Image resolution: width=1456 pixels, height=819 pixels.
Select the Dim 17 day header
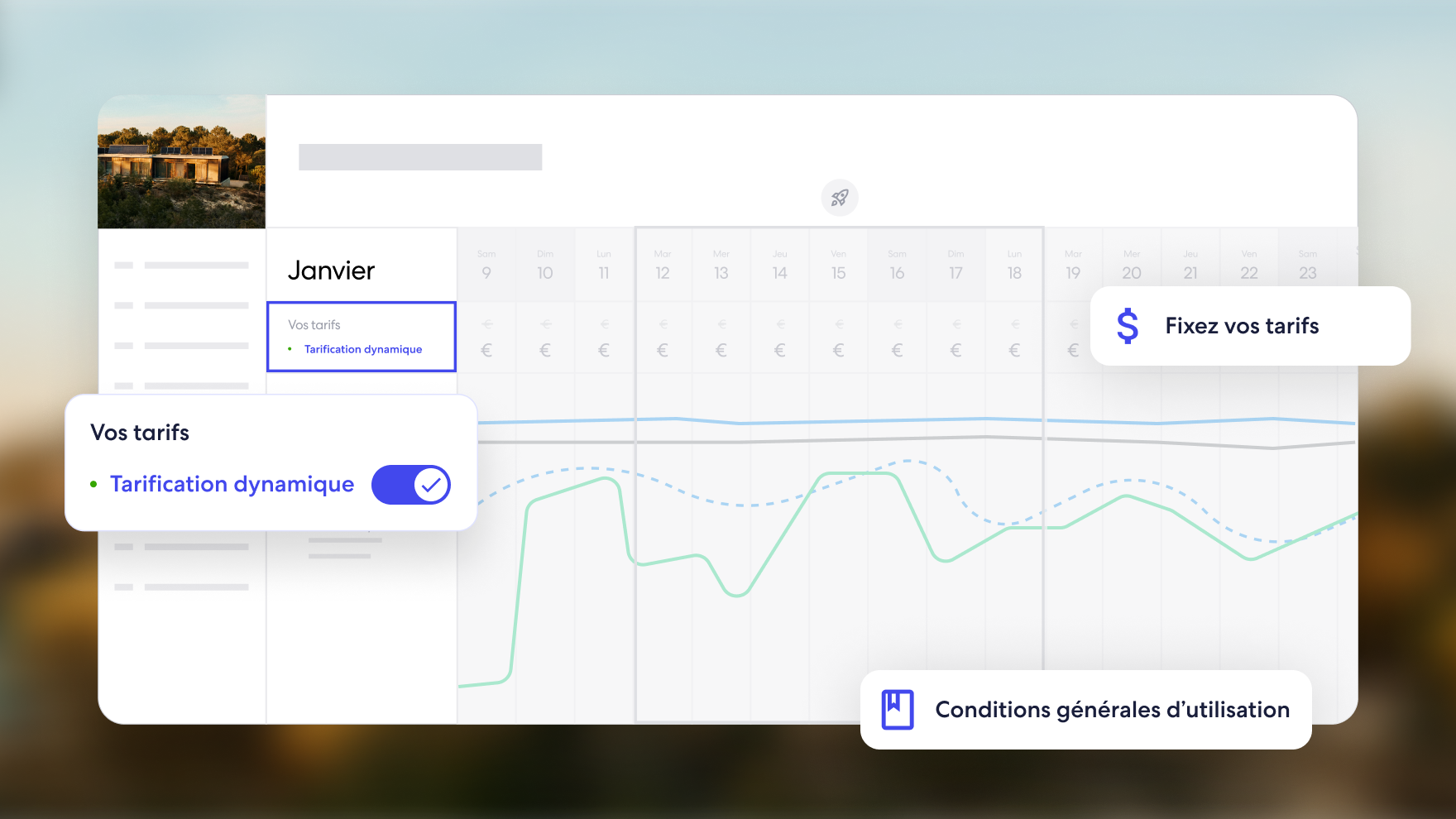955,265
